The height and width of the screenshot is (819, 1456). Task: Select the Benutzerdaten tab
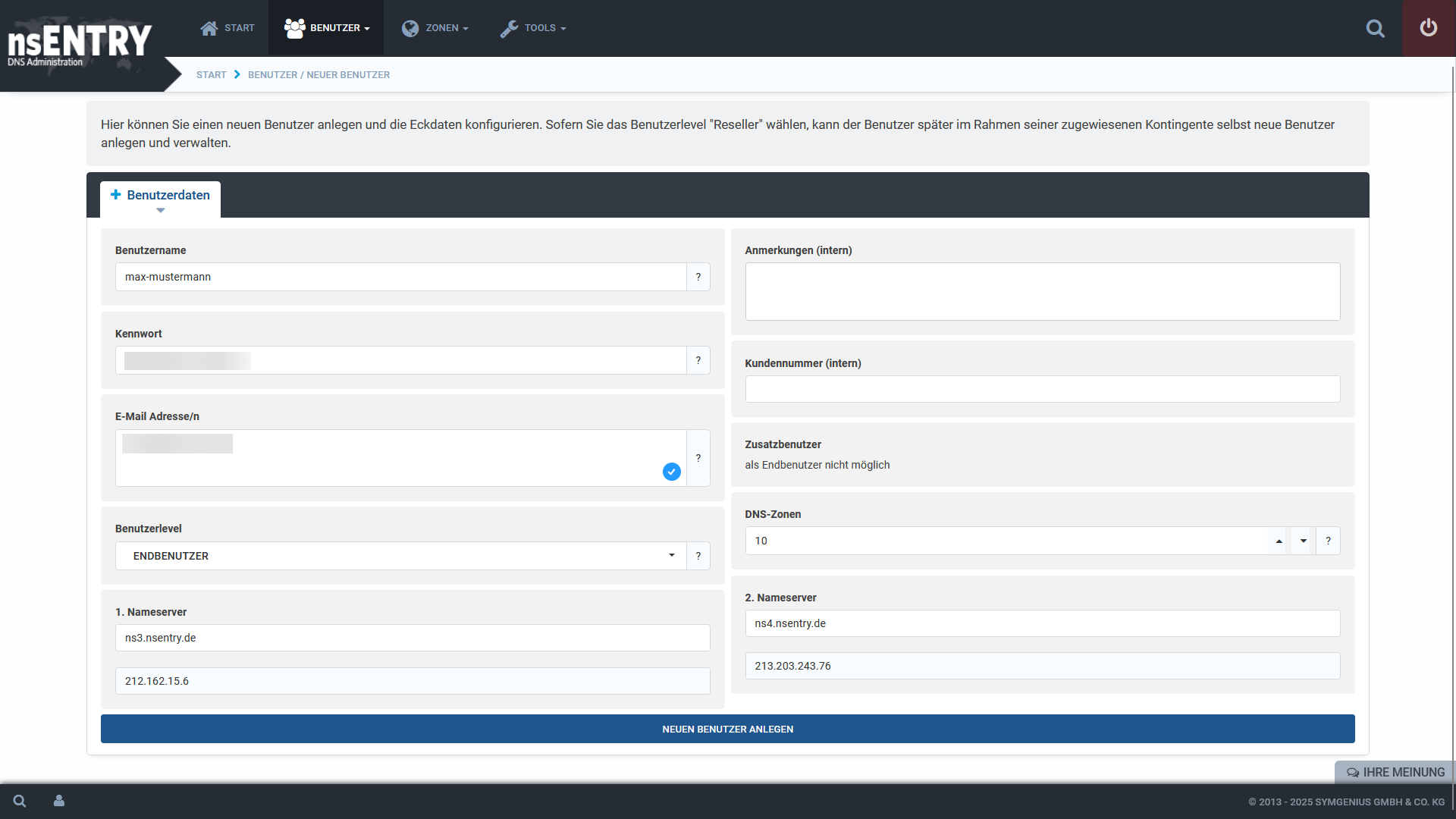point(160,196)
